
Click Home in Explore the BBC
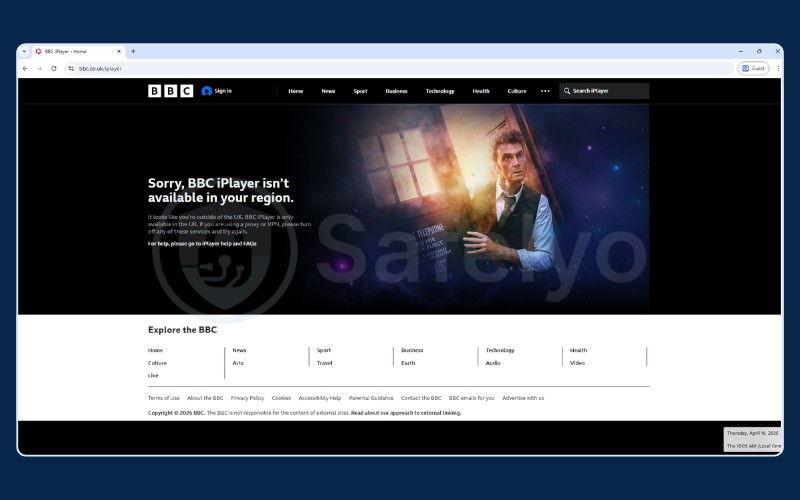coord(155,351)
